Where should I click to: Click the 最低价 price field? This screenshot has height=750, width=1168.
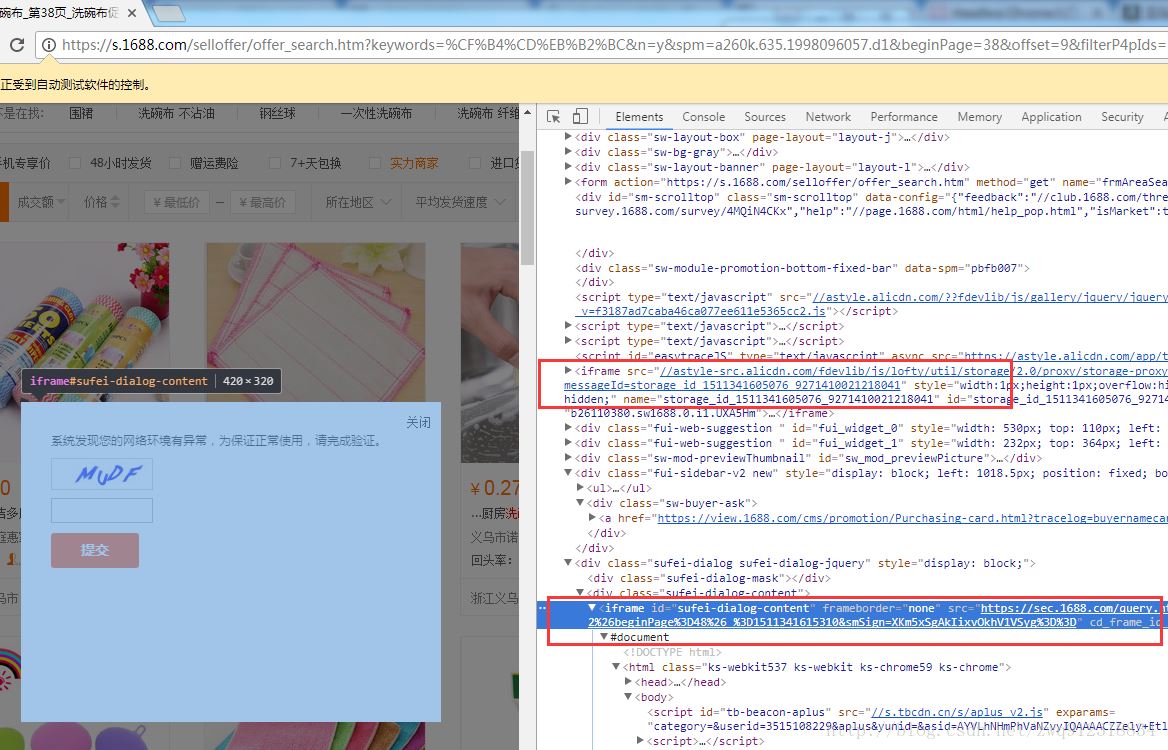176,202
